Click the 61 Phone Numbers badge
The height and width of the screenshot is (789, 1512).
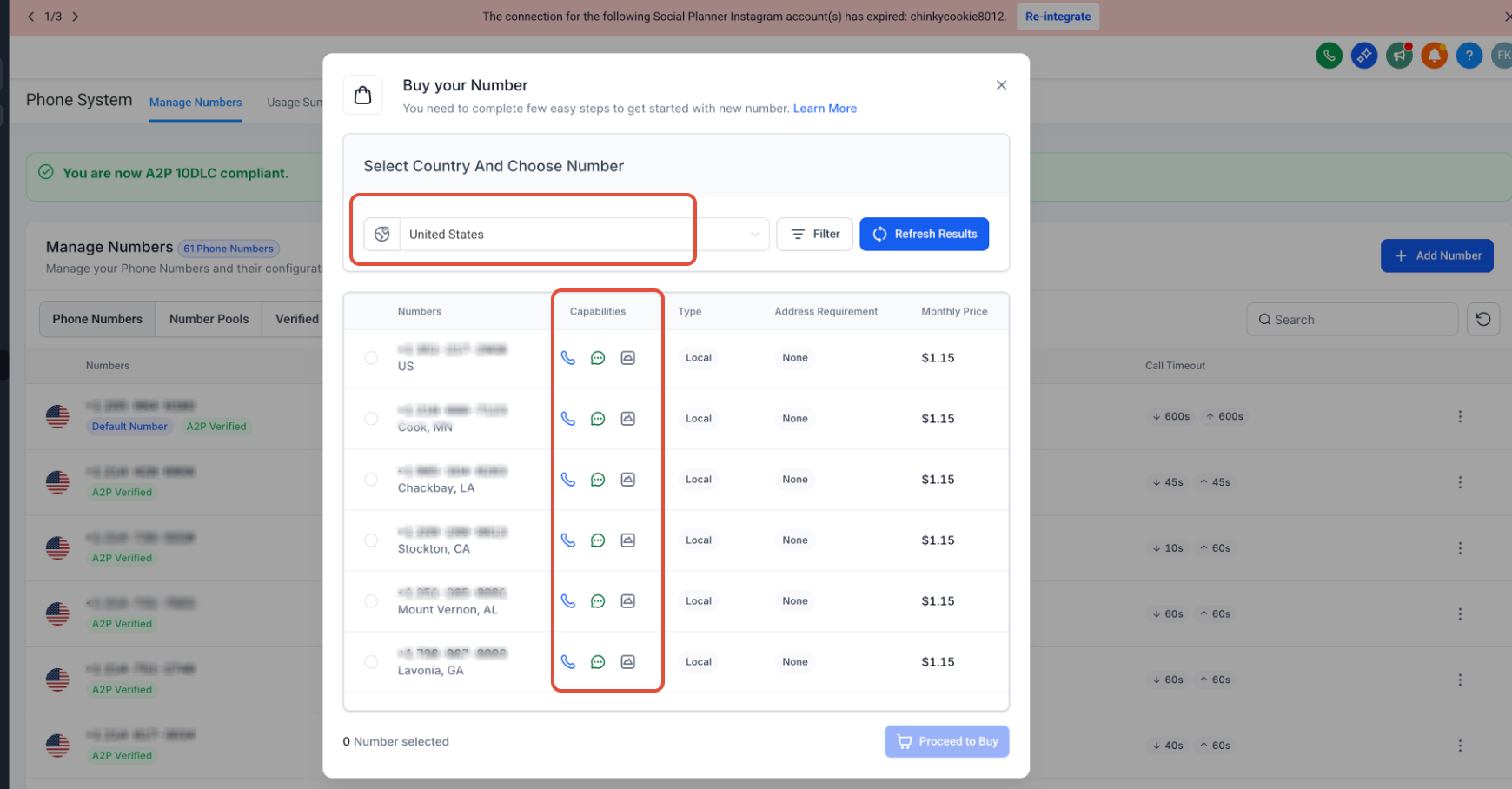229,249
